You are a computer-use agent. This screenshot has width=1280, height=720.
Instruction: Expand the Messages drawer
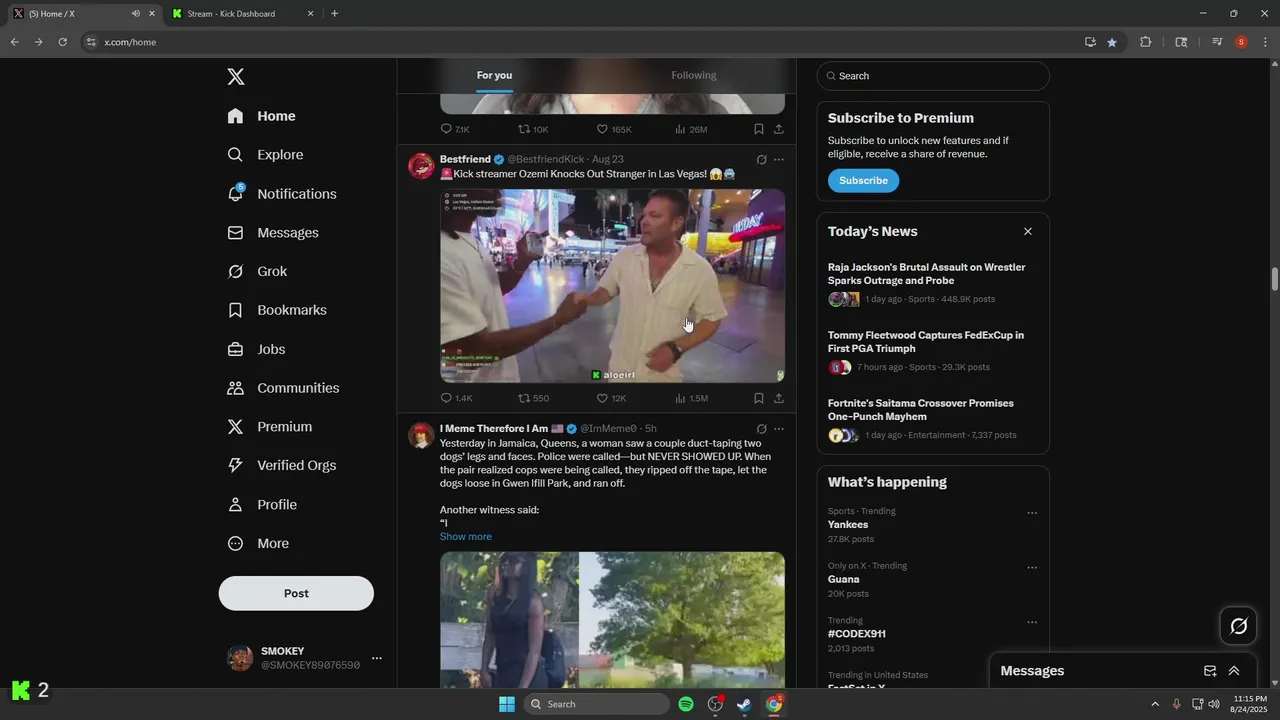pyautogui.click(x=1234, y=671)
